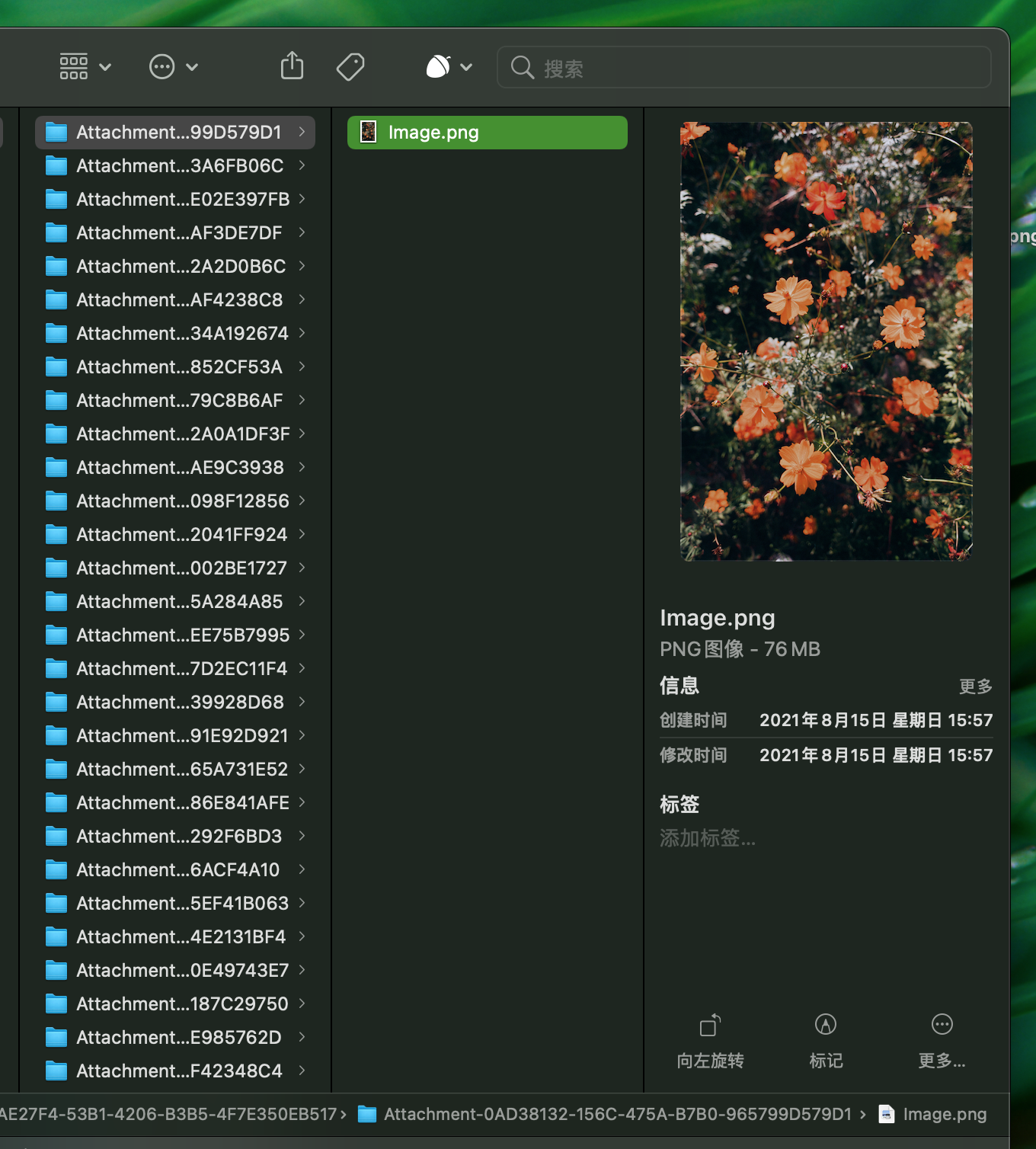Click the Rotate Left icon in preview
Viewport: 1036px width, 1149px height.
tap(710, 1026)
